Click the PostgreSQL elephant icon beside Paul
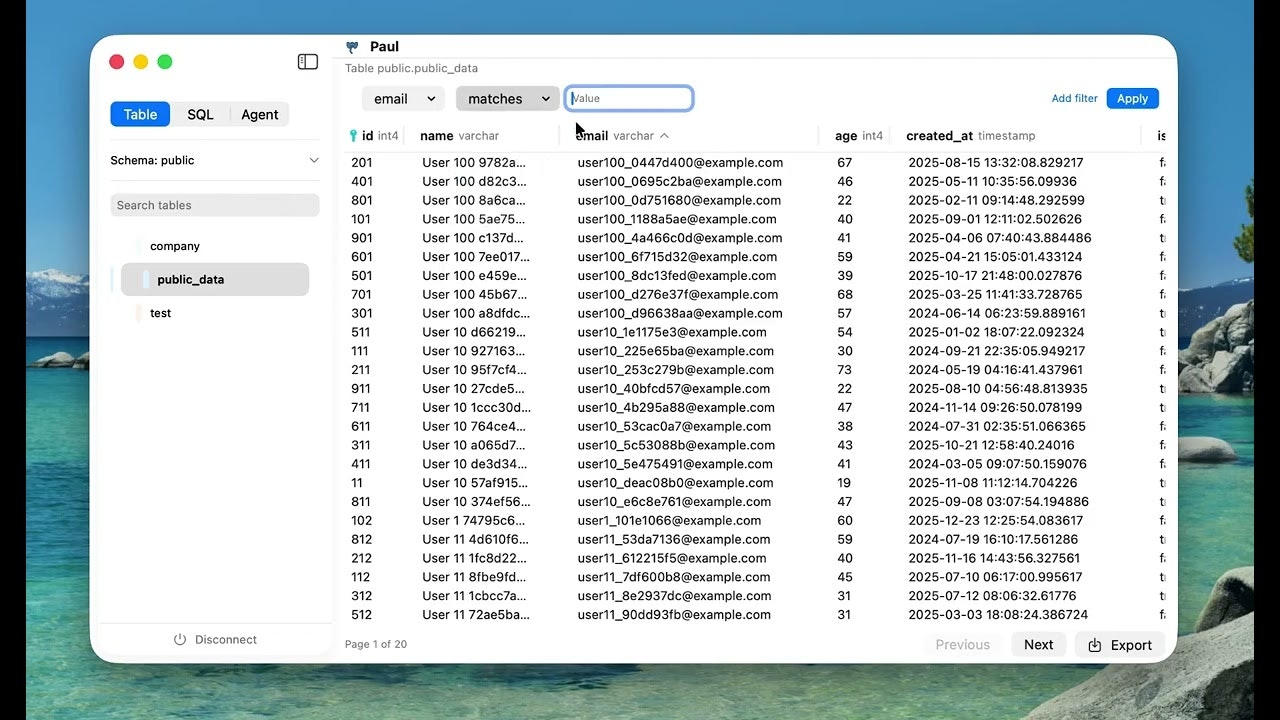The image size is (1280, 720). point(352,47)
